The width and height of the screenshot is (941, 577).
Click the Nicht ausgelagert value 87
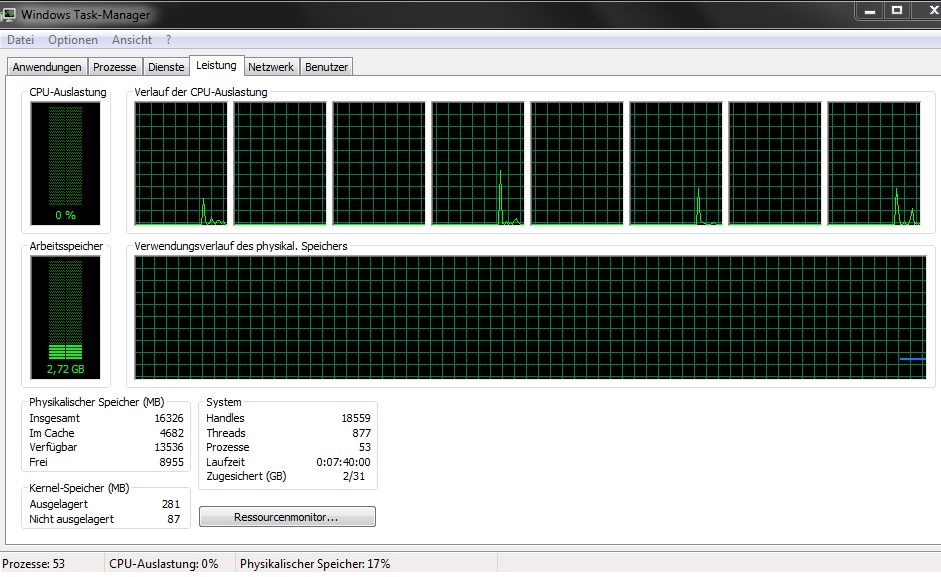173,519
